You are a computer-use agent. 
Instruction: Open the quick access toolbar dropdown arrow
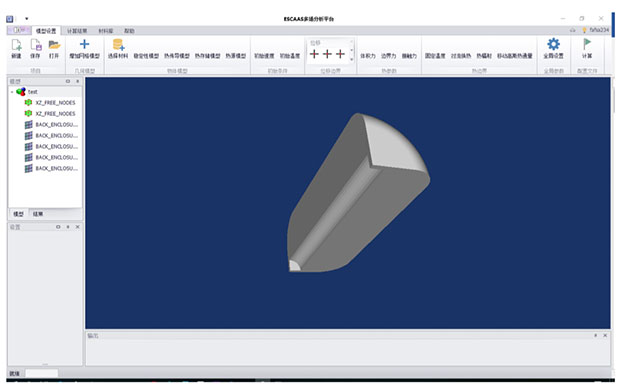26,19
